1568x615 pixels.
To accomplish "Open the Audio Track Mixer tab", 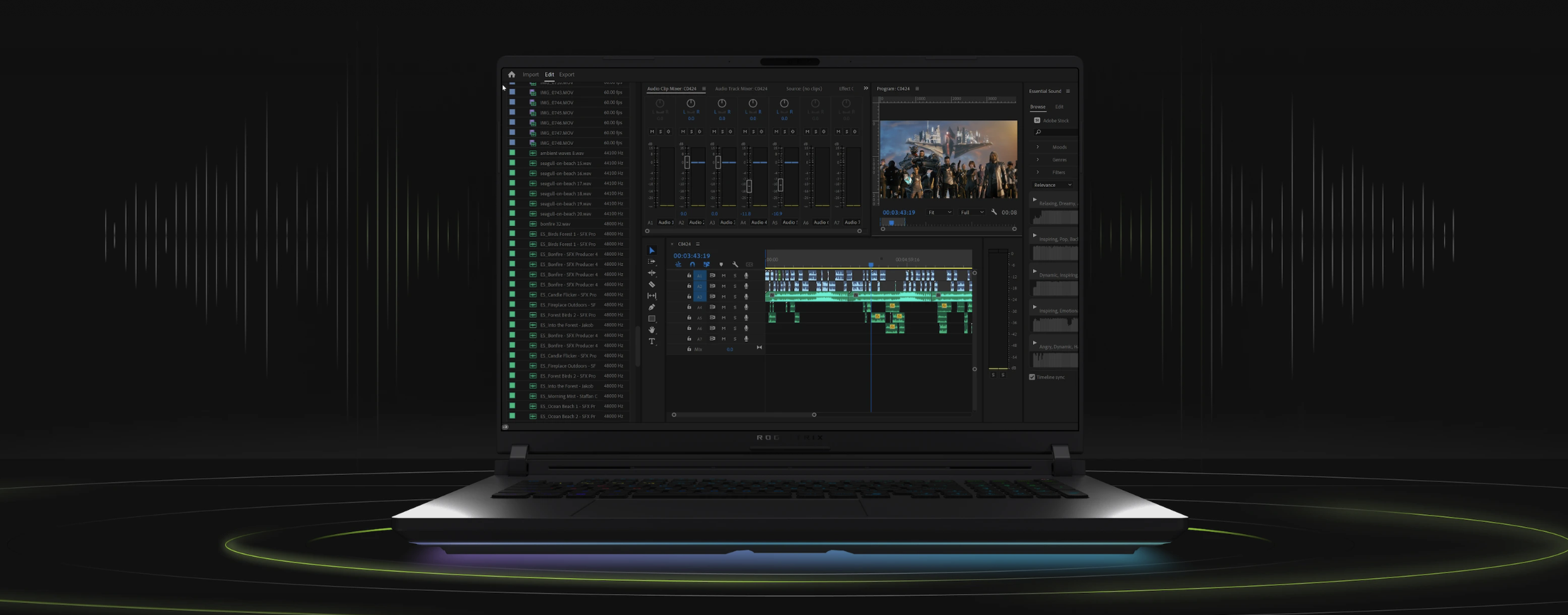I will tap(741, 89).
